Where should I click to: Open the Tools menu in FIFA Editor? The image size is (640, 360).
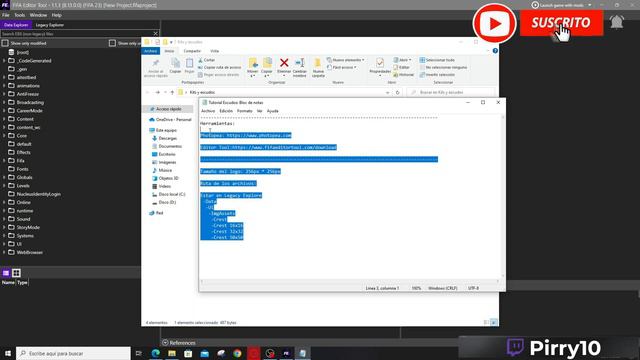pyautogui.click(x=20, y=15)
